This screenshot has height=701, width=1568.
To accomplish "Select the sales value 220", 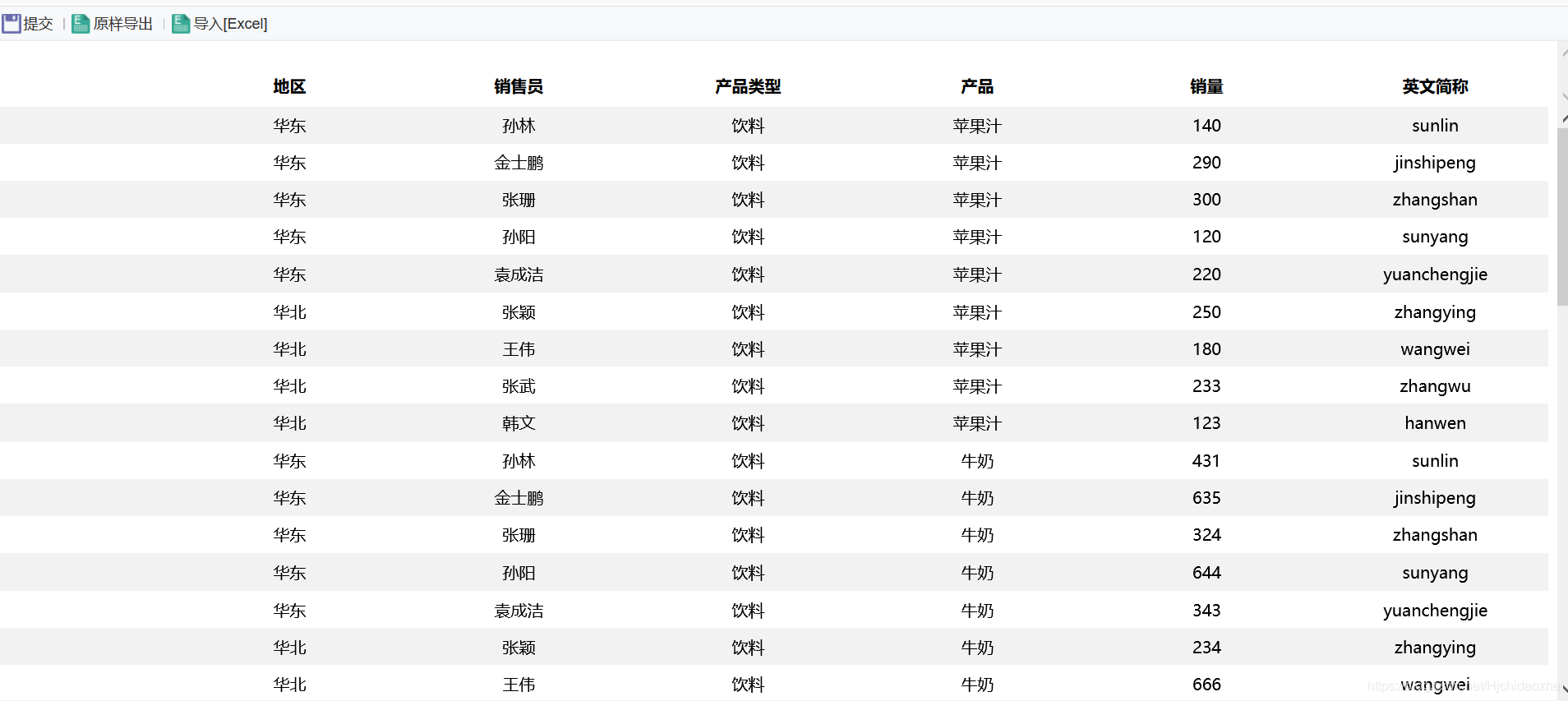I will click(x=1206, y=274).
